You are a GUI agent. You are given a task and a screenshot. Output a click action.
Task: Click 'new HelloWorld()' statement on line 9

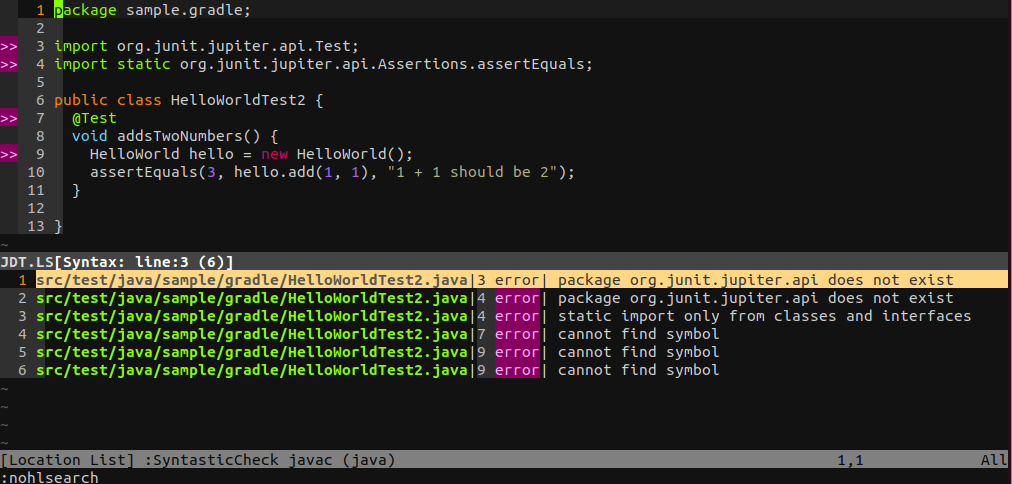[x=336, y=154]
